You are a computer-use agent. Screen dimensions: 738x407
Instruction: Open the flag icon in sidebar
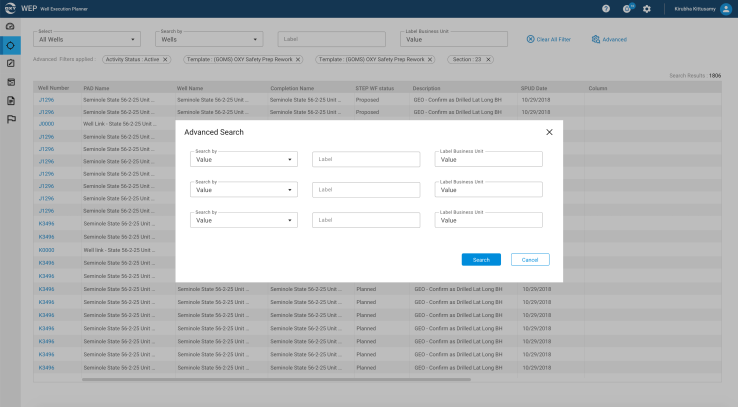(11, 120)
